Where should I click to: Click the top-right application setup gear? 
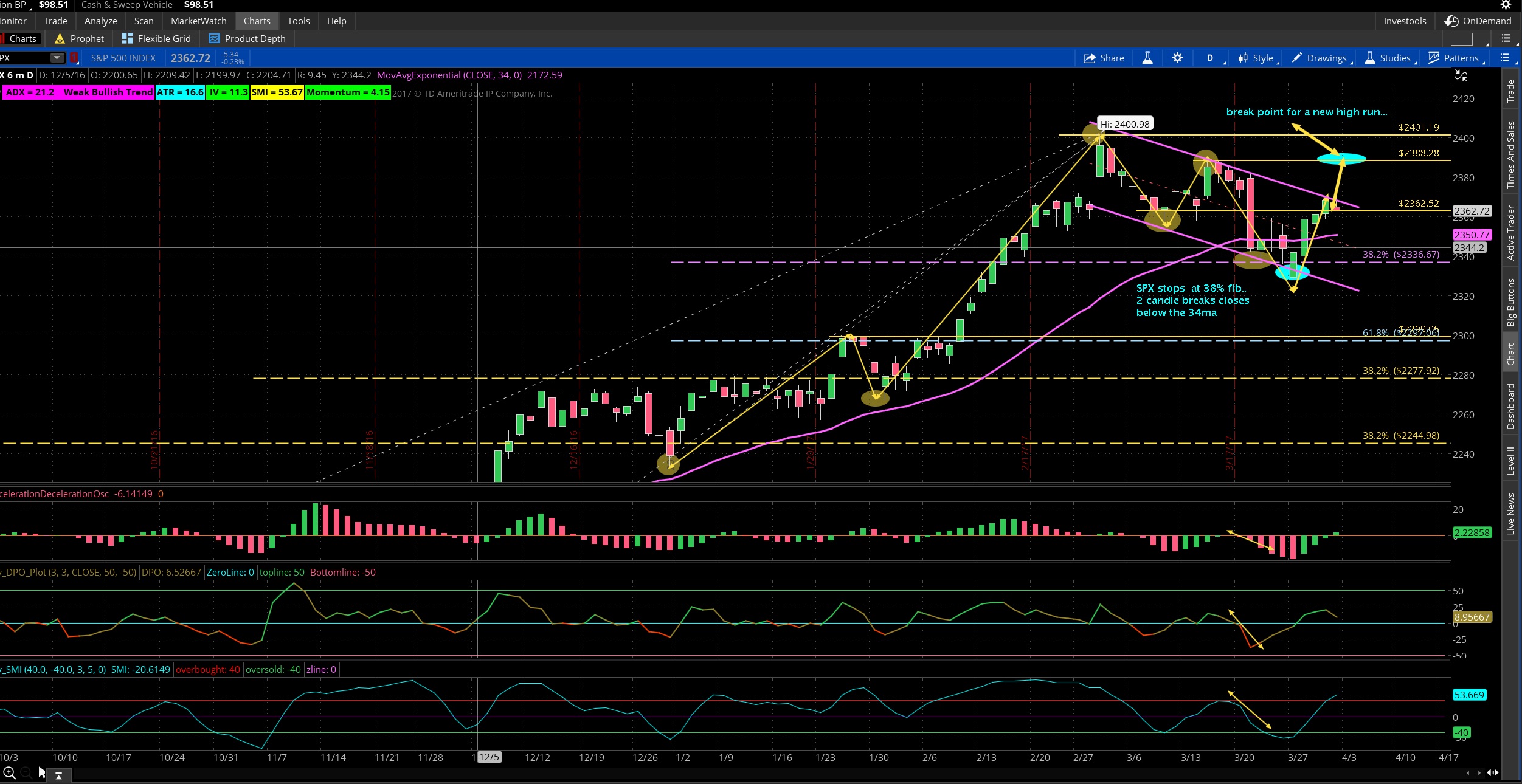1506,5
